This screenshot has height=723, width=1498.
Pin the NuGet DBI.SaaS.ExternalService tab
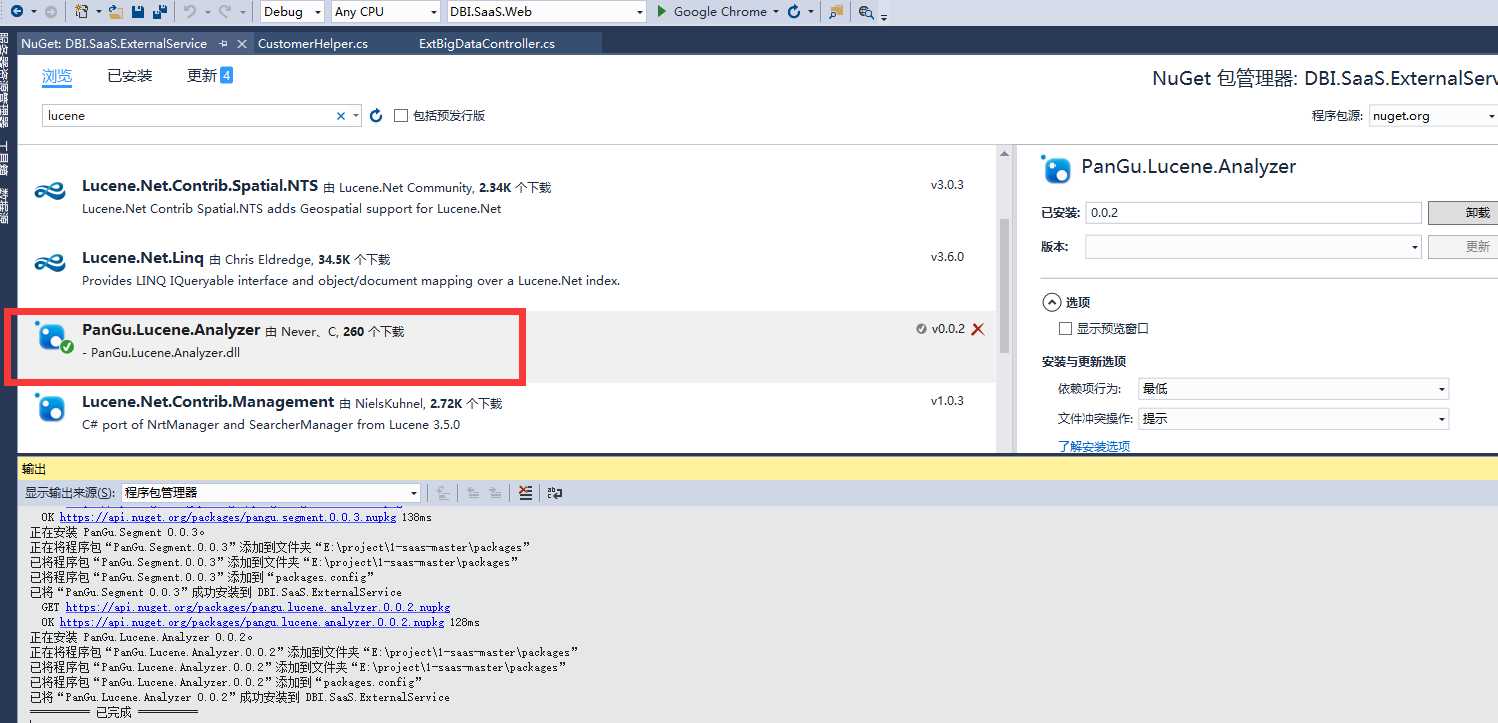[222, 44]
